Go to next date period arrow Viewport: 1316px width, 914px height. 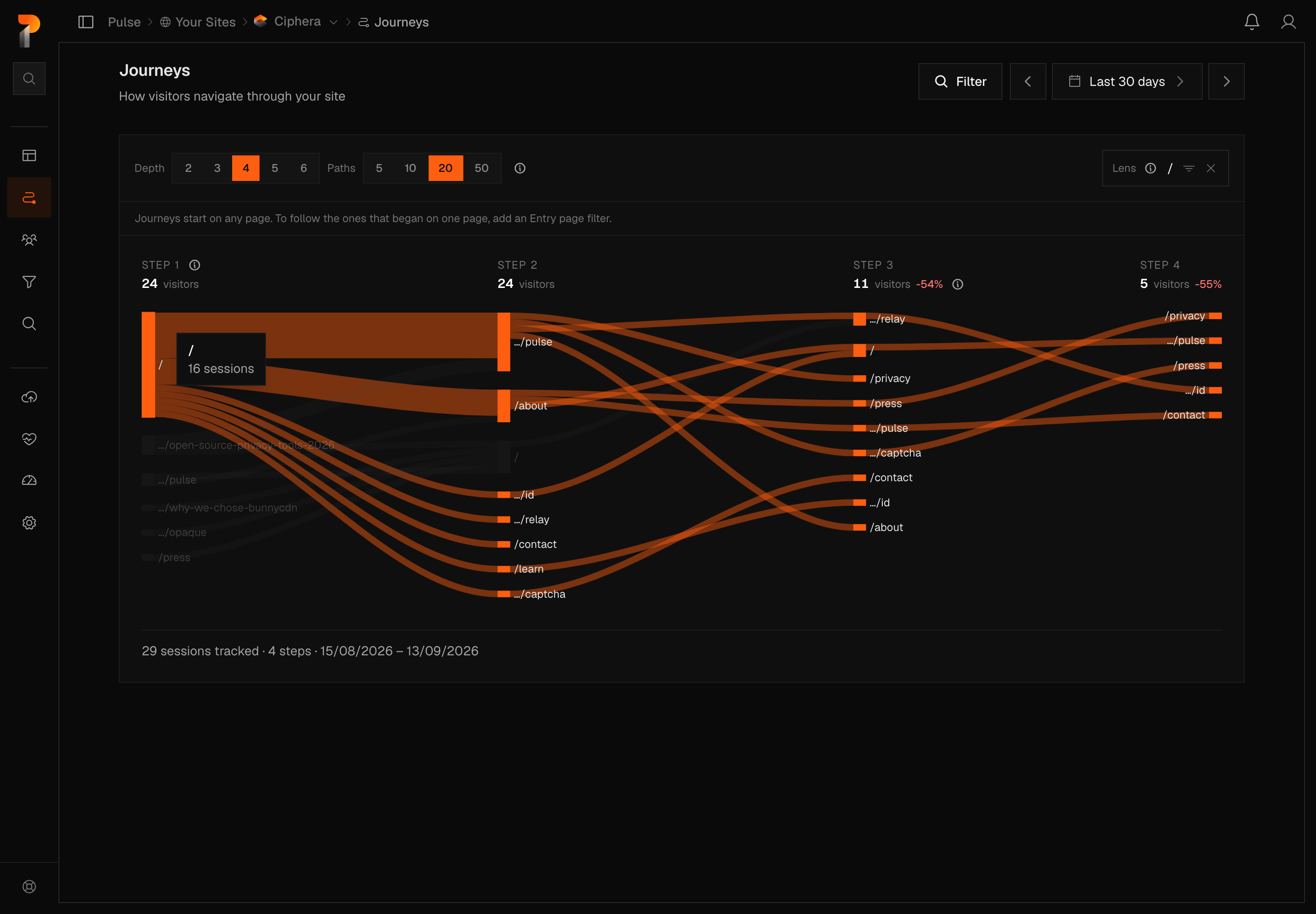coord(1226,81)
